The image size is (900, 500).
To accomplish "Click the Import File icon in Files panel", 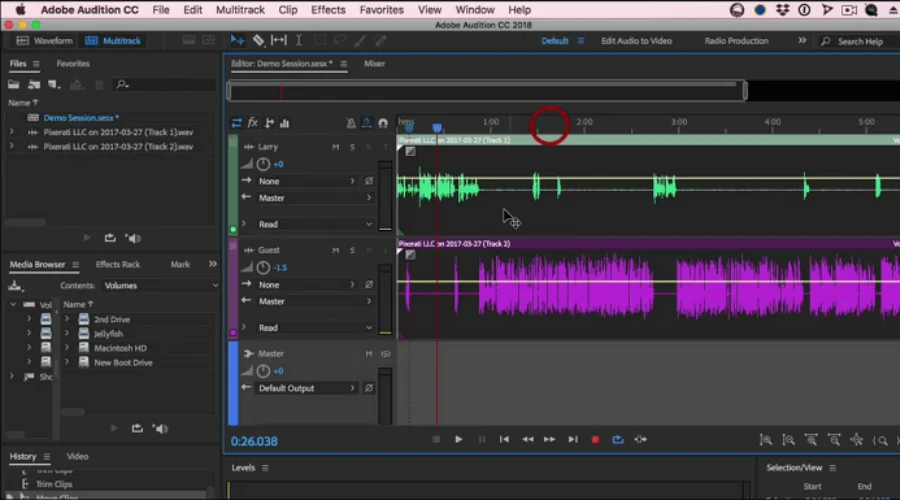I will click(34, 85).
